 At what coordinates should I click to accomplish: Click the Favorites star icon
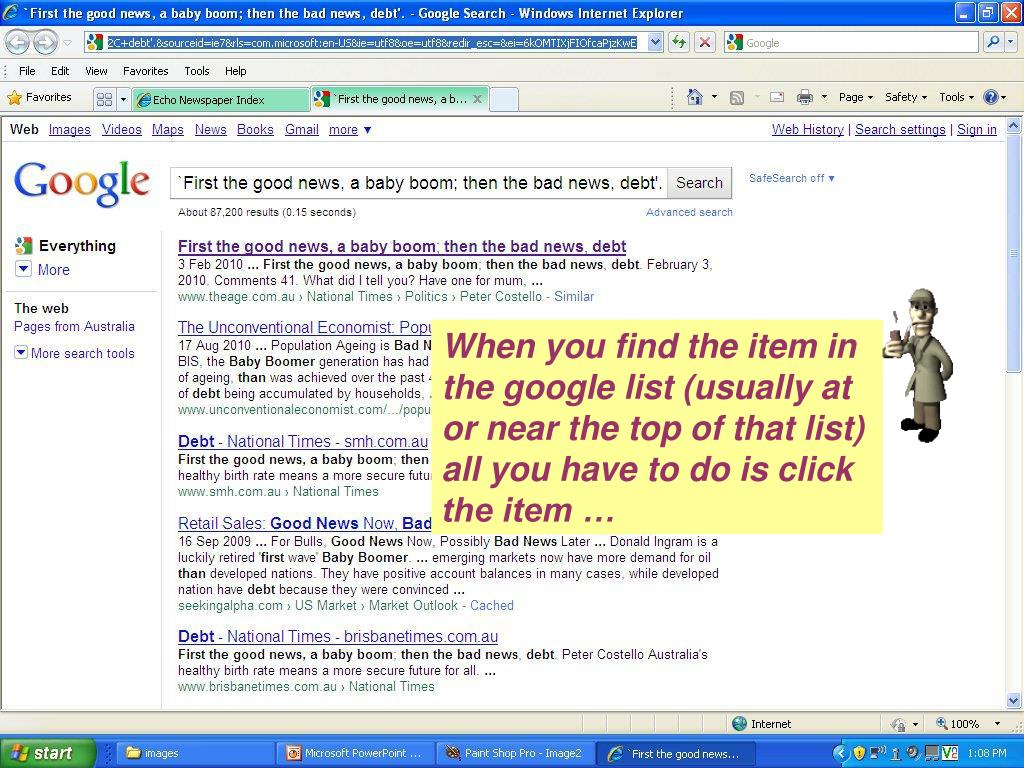click(14, 98)
